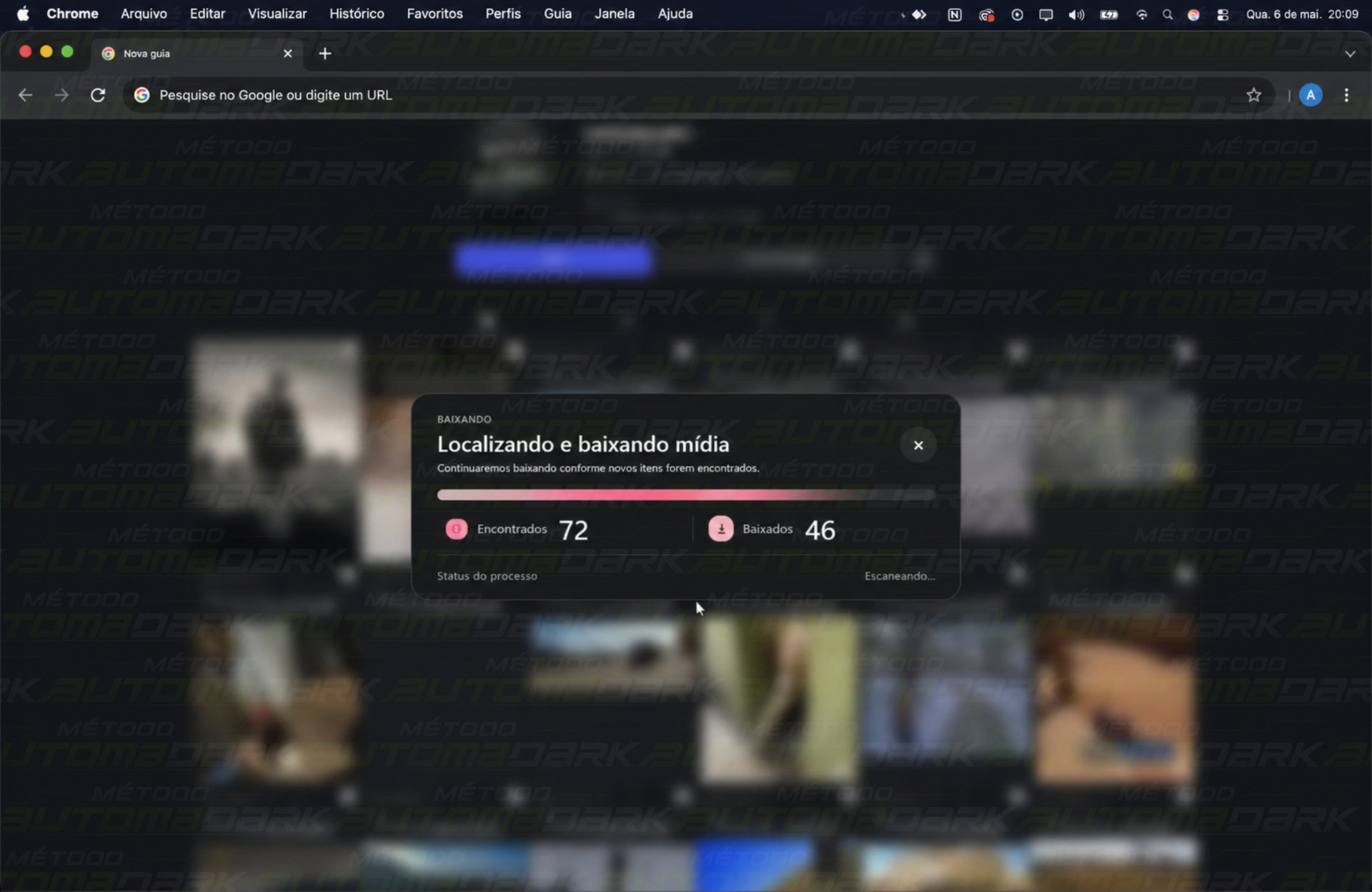
Task: Open Spotlight search in the menu bar
Action: tap(1168, 14)
